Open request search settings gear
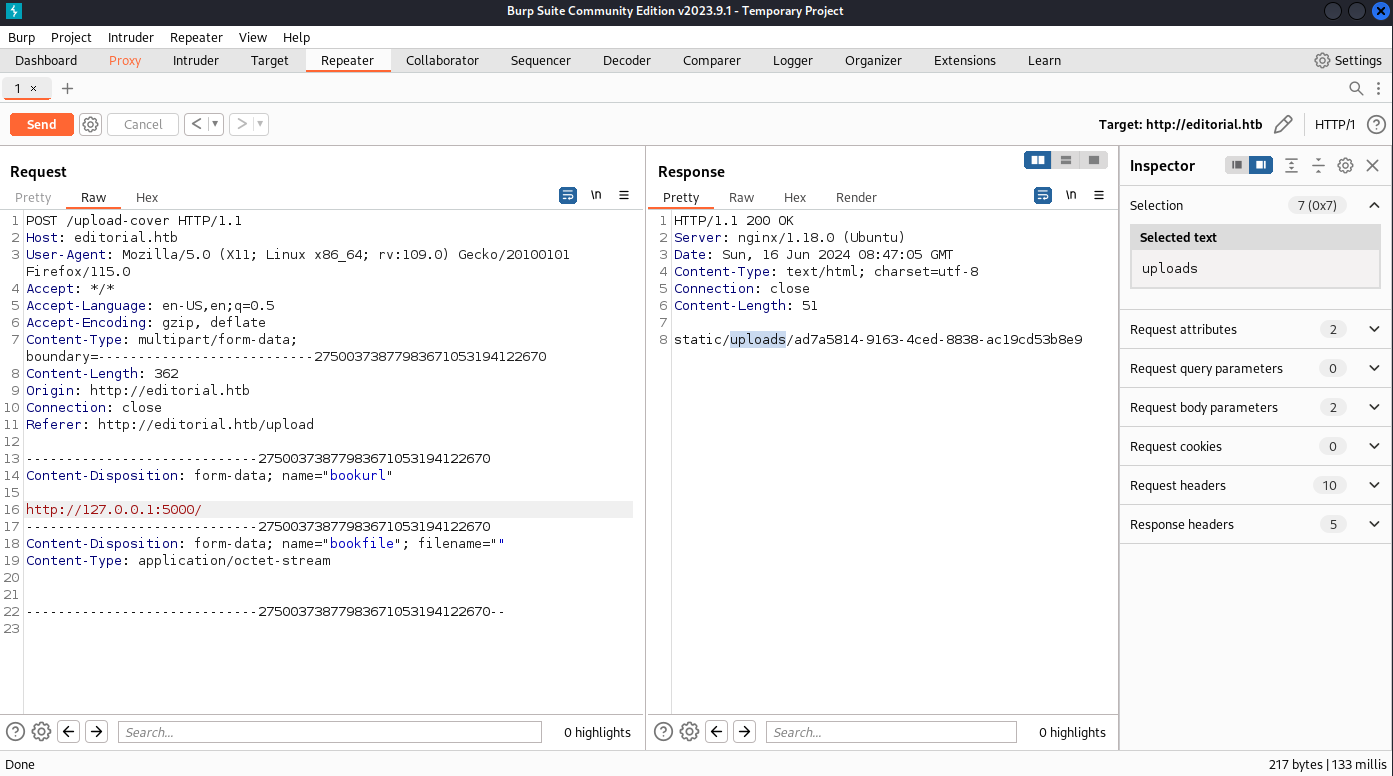 pyautogui.click(x=41, y=732)
